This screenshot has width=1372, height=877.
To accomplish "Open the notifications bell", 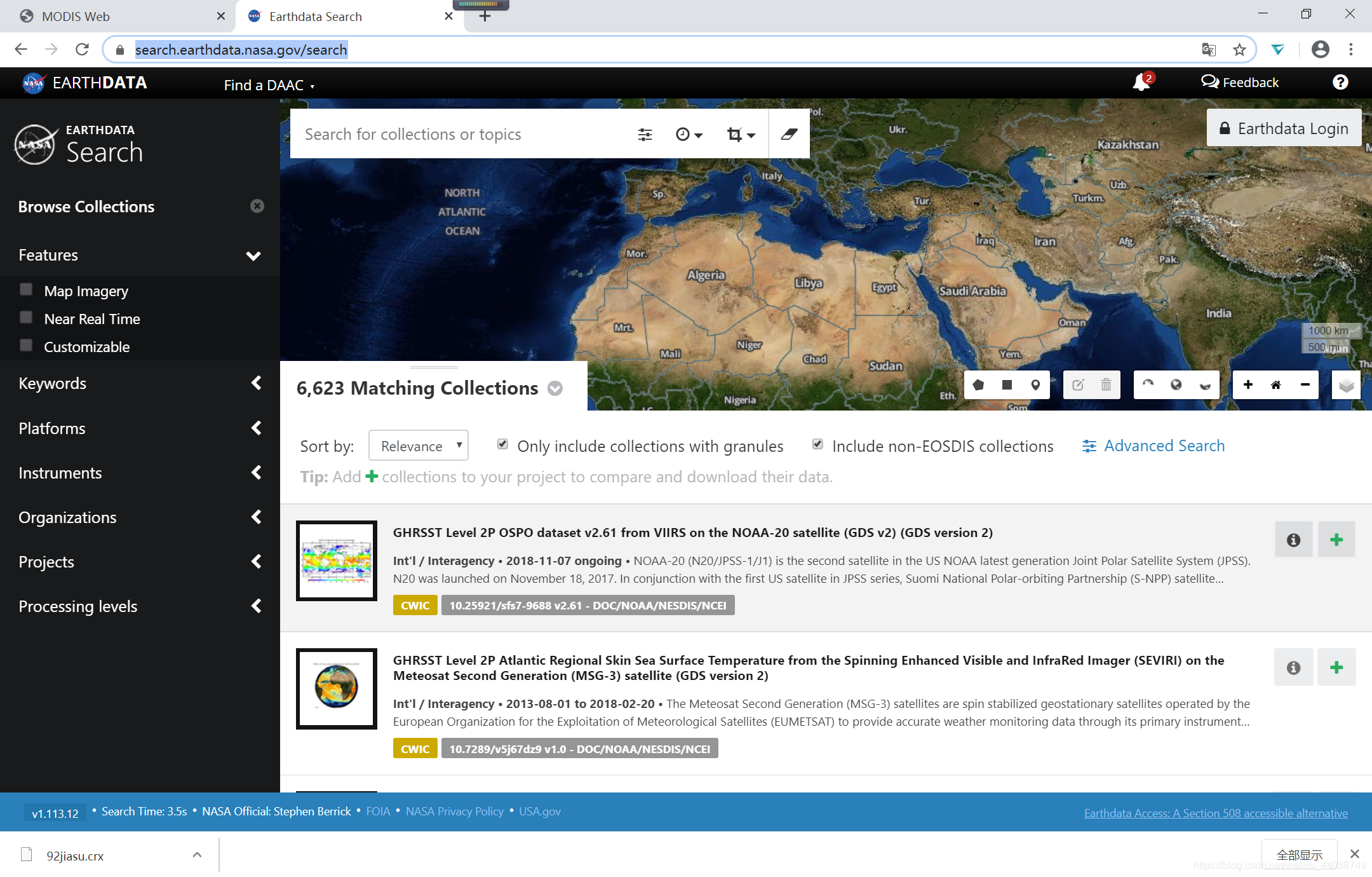I will (1141, 83).
